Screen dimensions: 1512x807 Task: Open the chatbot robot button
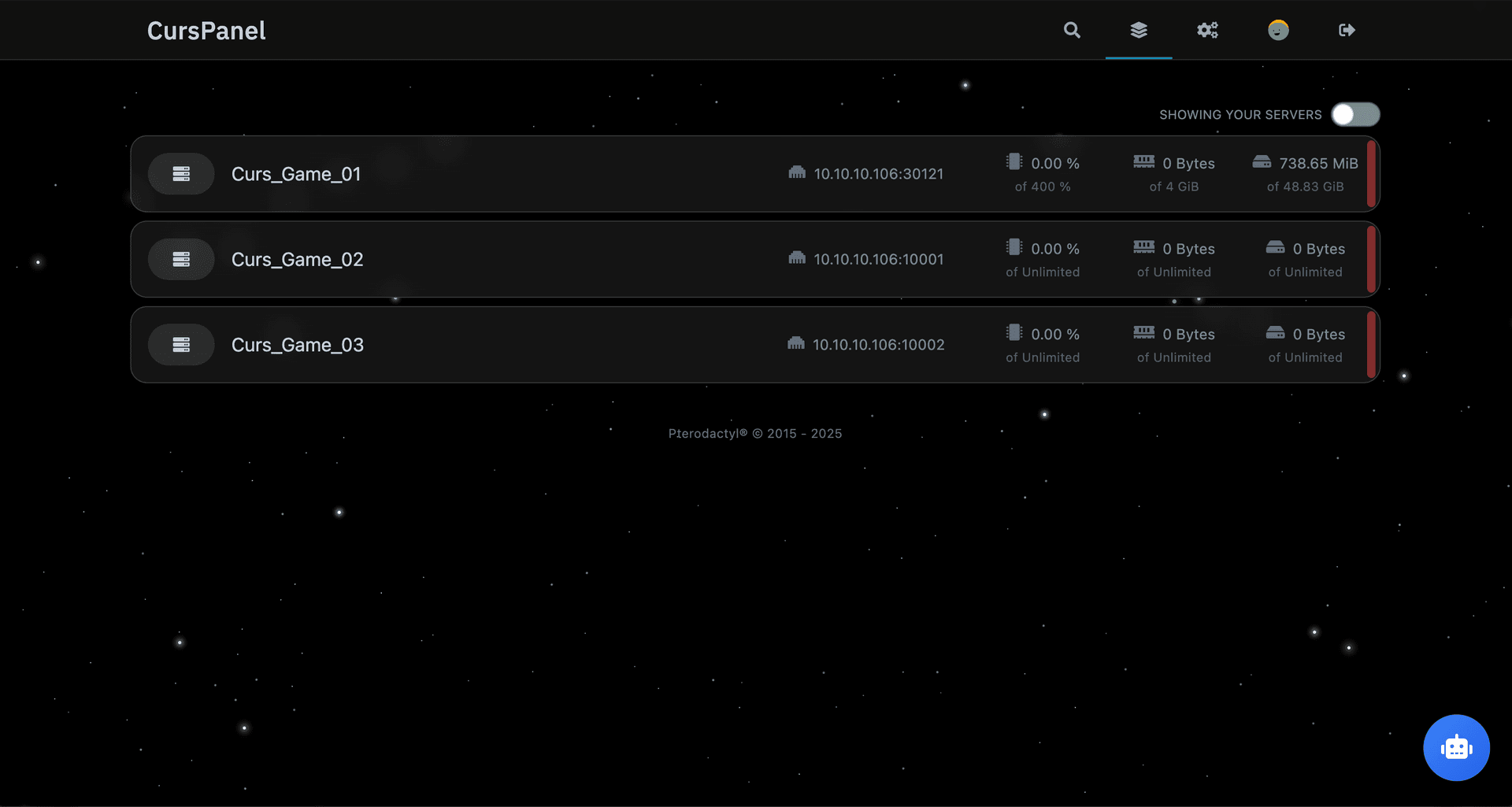[x=1456, y=748]
